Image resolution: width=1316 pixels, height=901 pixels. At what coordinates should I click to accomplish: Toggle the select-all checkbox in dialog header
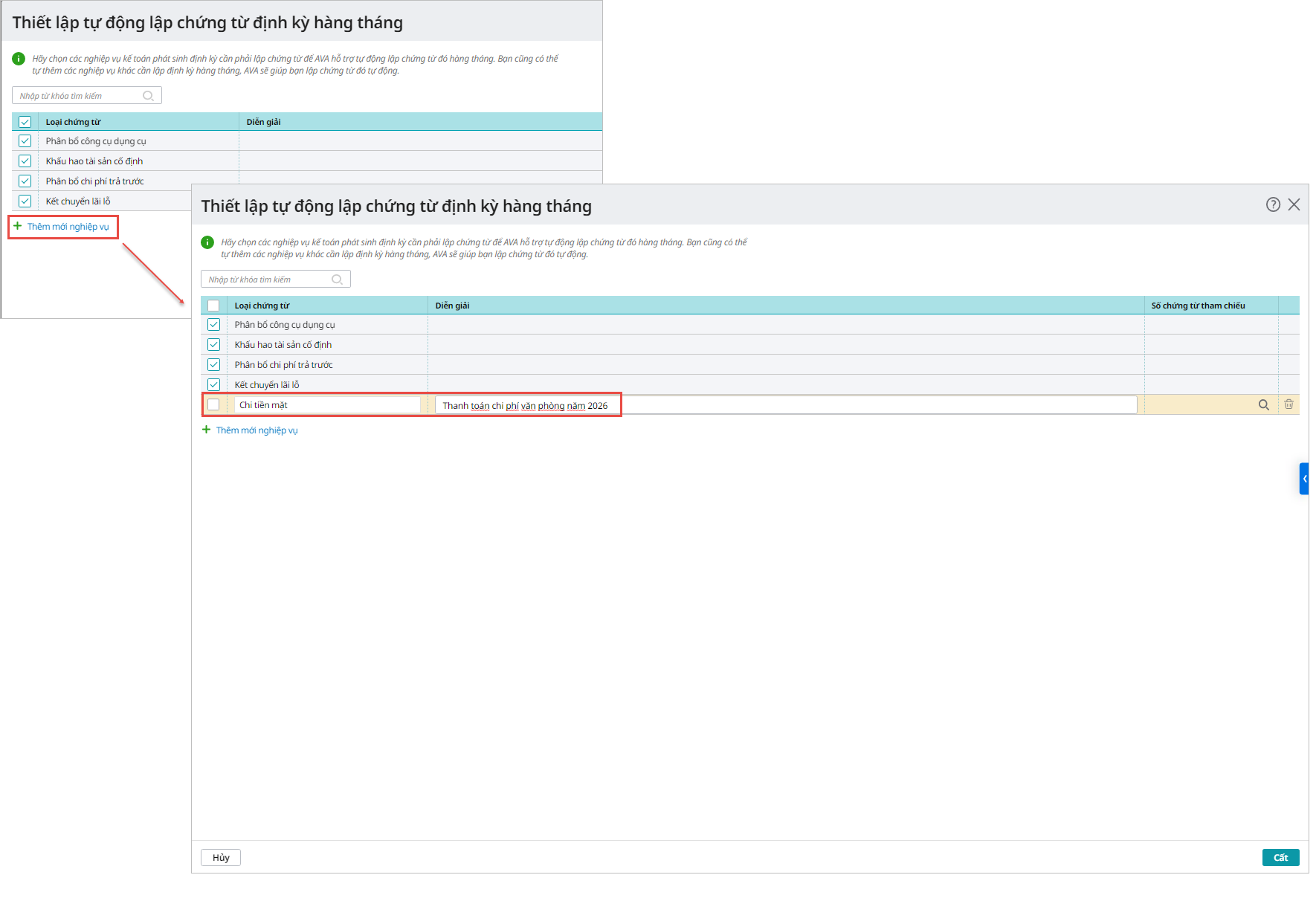[213, 306]
